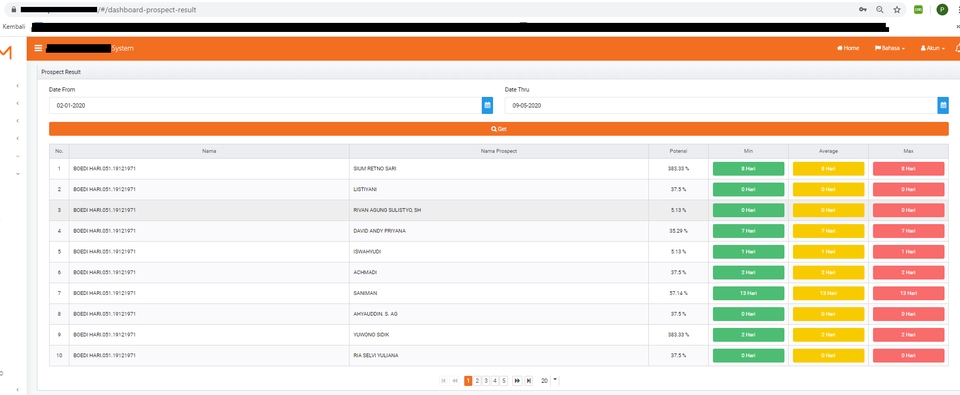Sort by the Potensi column header
Screen dimensions: 960x395
point(678,151)
